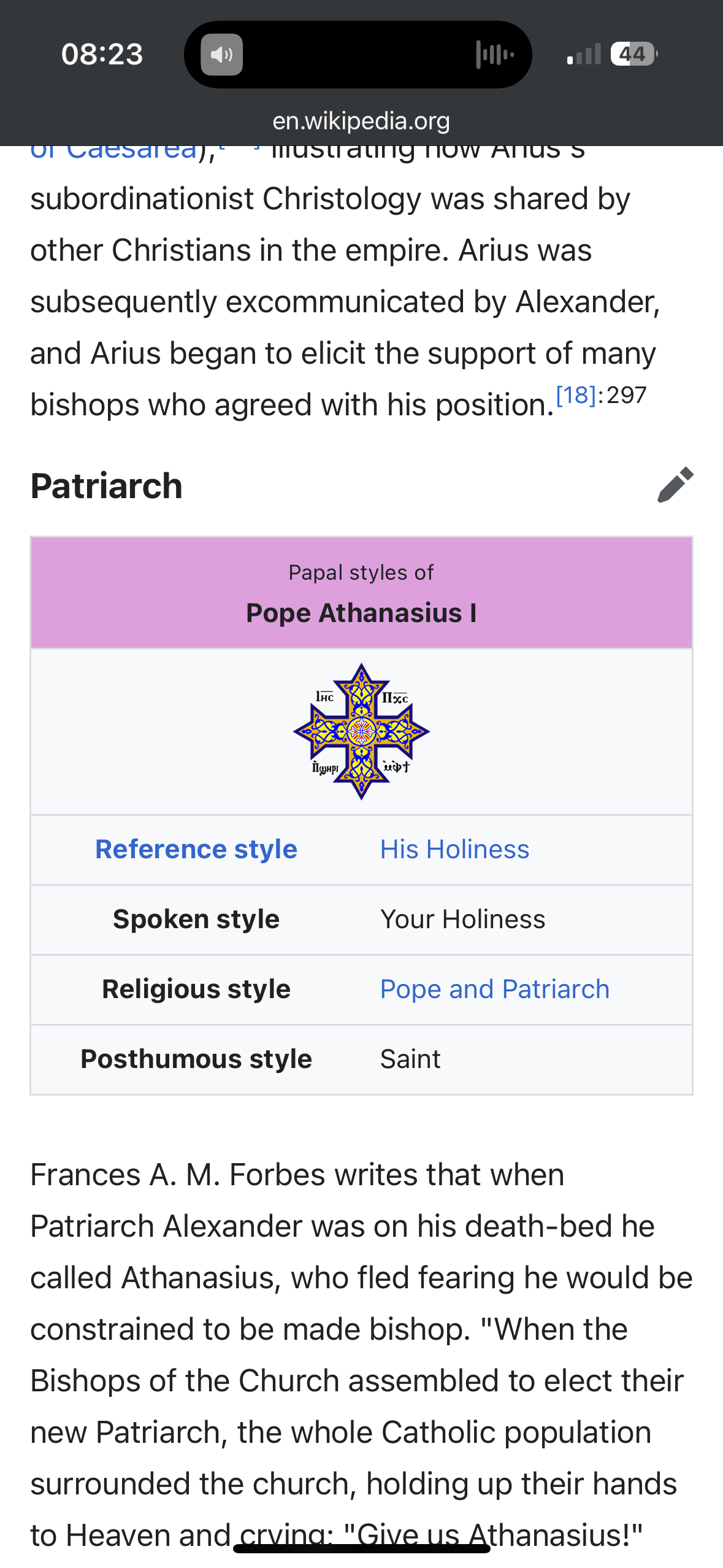723x1568 pixels.
Task: Tap the en.wikipedia.org address bar
Action: tap(361, 121)
